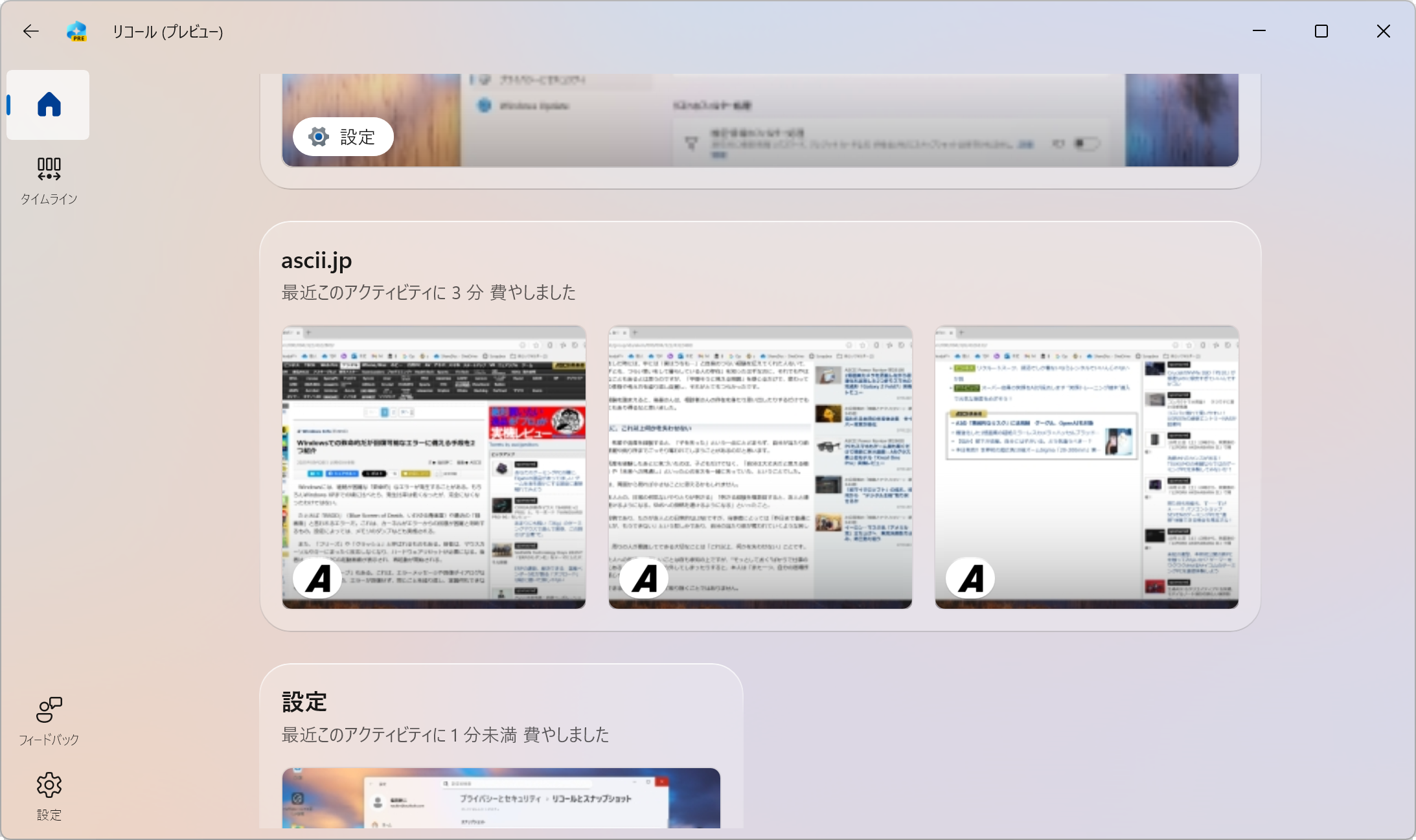Viewport: 1416px width, 840px height.
Task: Open the Timeline (タイムライン) view
Action: click(x=49, y=180)
